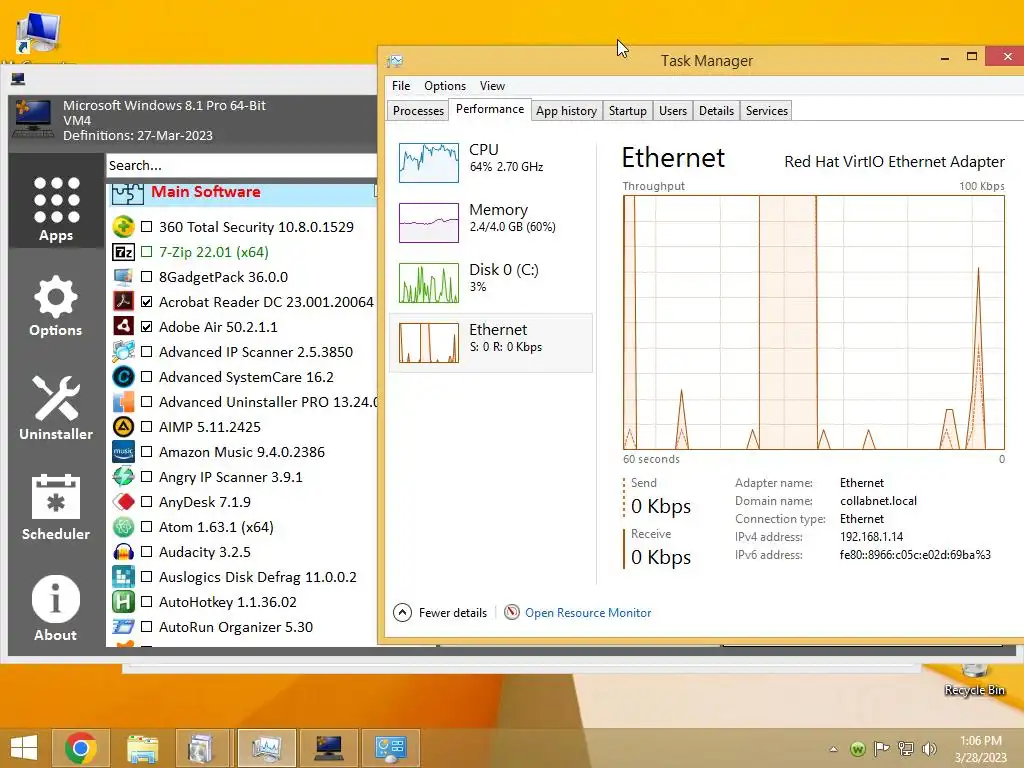Viewport: 1024px width, 768px height.
Task: Click the Adobe Air icon
Action: [x=123, y=327]
